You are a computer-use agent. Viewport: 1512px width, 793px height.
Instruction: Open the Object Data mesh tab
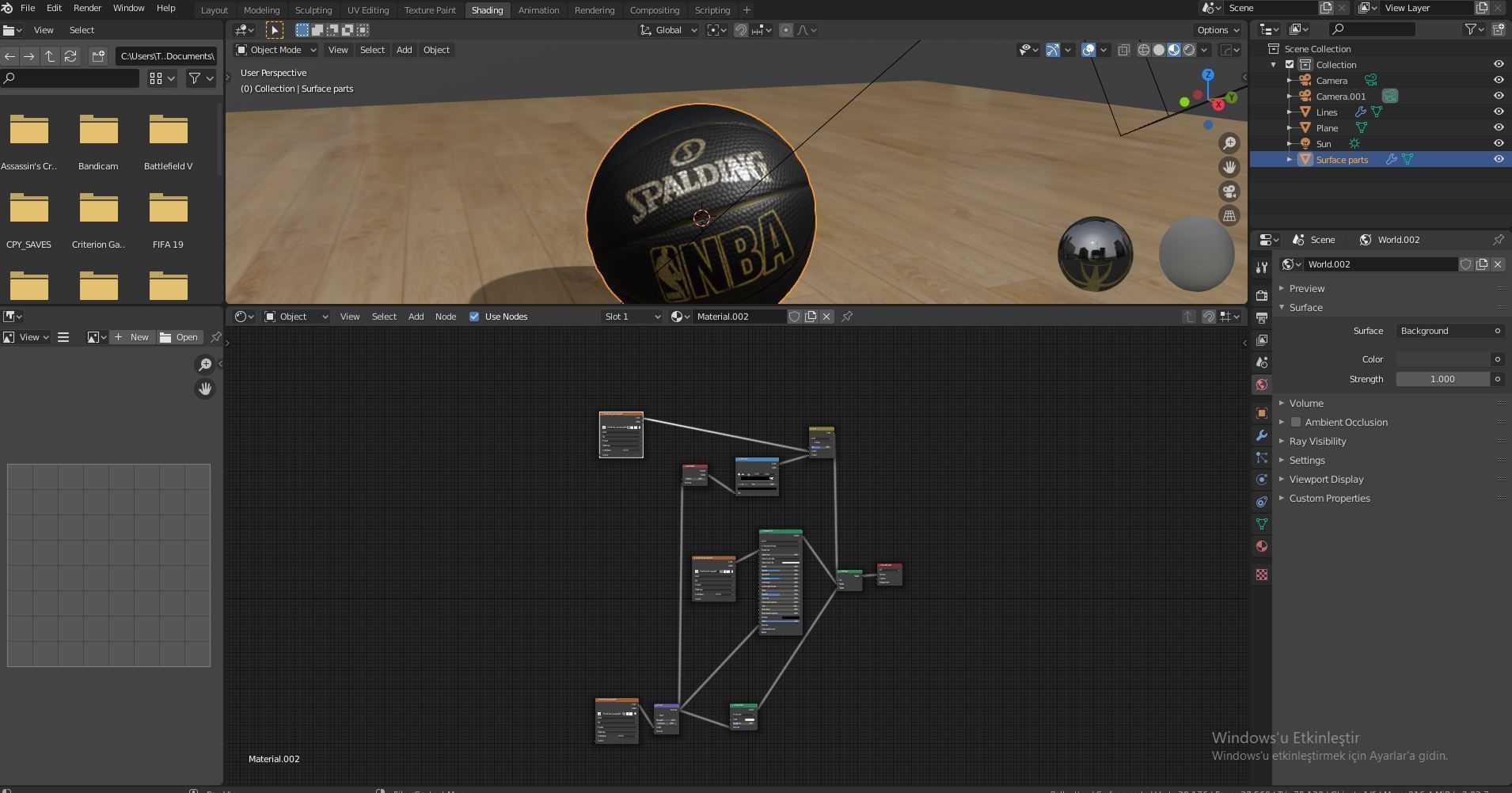[x=1261, y=524]
